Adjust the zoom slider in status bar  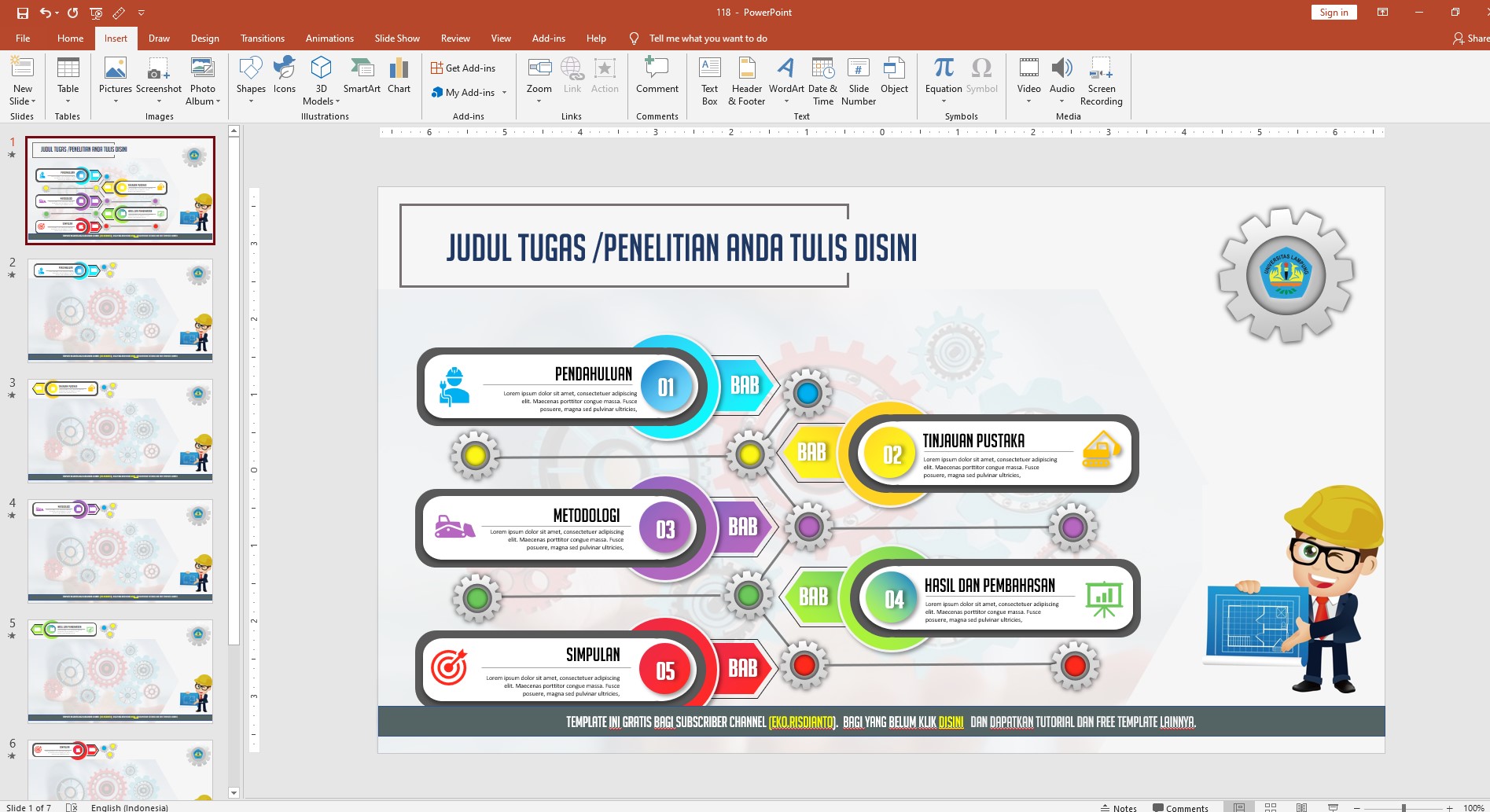[x=1404, y=807]
